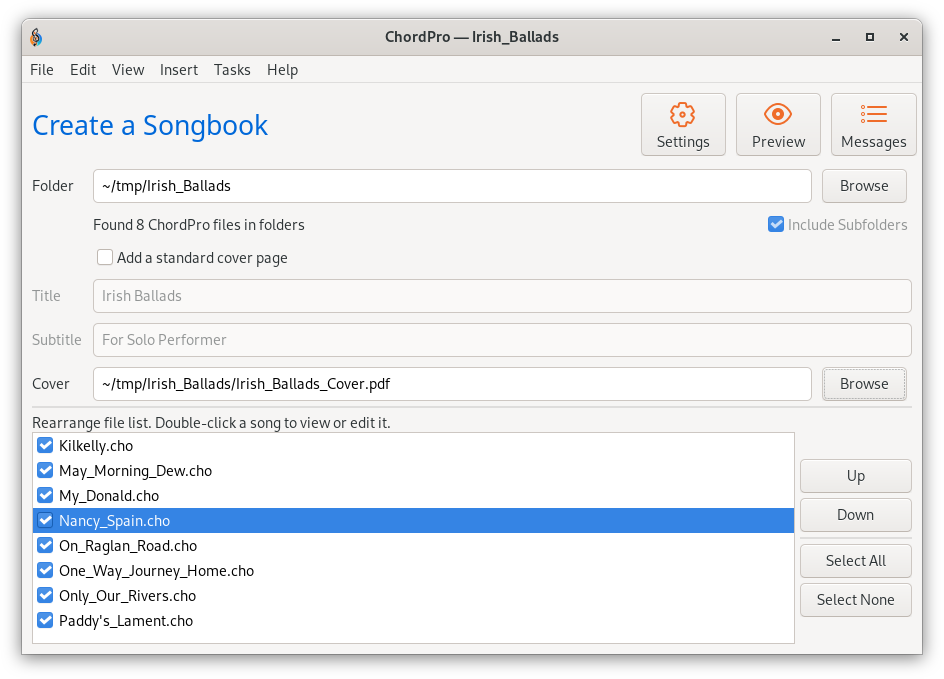Click the ChordPro app icon in title bar
Image resolution: width=944 pixels, height=679 pixels.
36,37
